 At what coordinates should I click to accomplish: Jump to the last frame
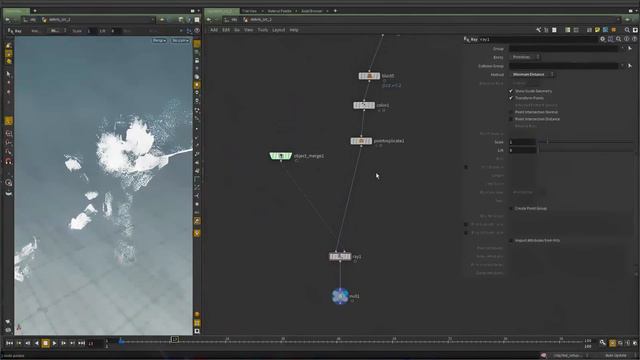(81, 343)
